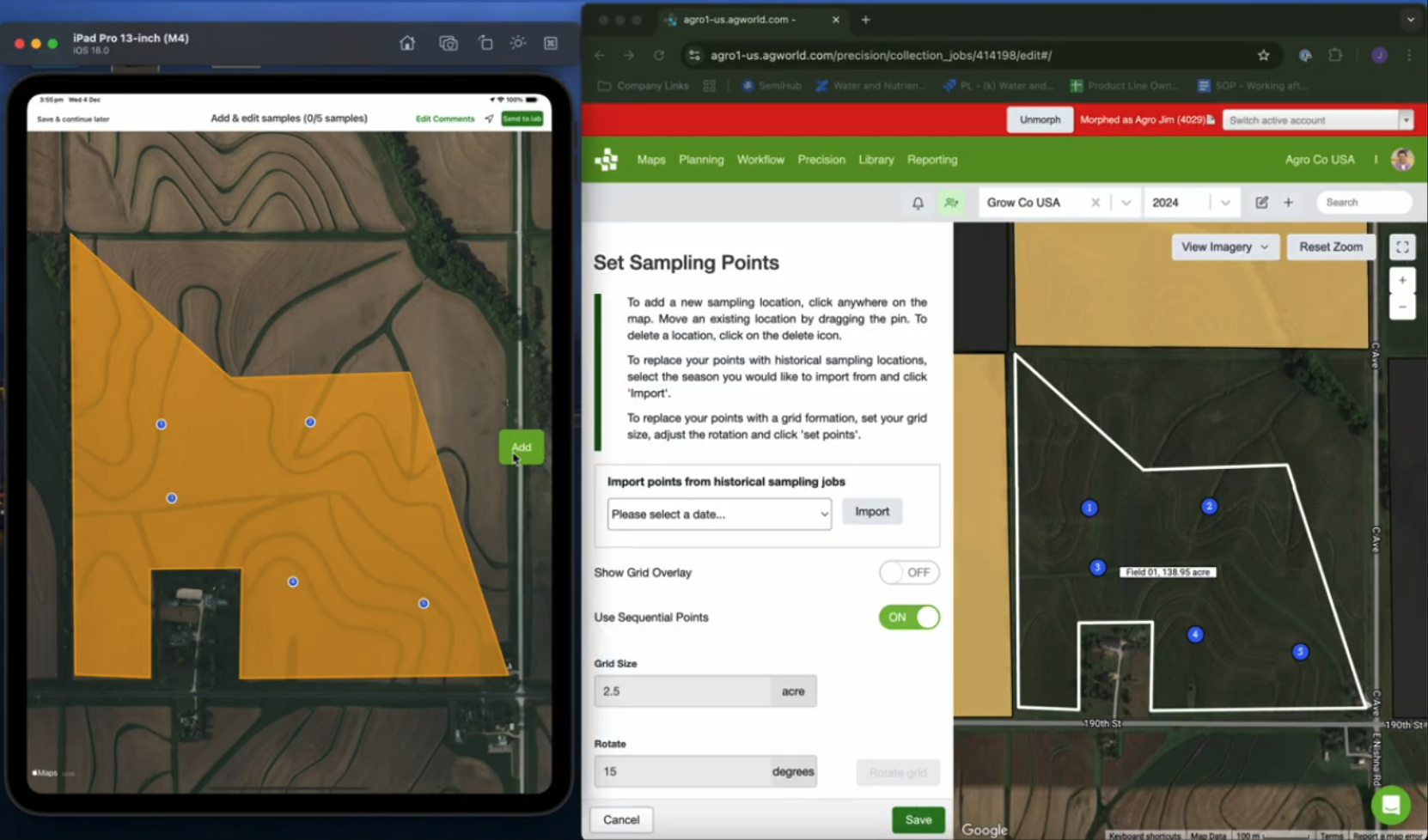The width and height of the screenshot is (1428, 840).
Task: Click the simulator screenshot camera icon
Action: [448, 43]
